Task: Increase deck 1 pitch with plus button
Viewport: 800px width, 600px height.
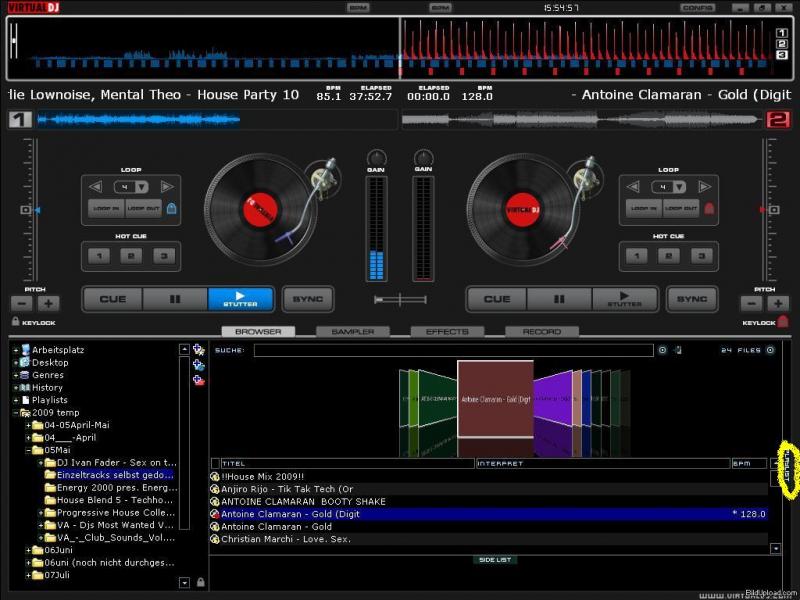Action: pyautogui.click(x=48, y=304)
